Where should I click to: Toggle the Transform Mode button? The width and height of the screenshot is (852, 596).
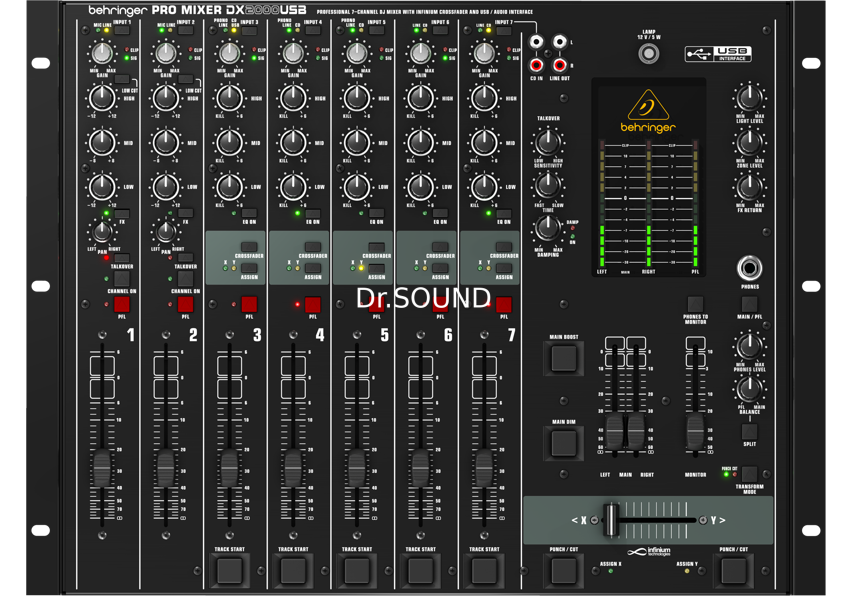click(x=749, y=474)
